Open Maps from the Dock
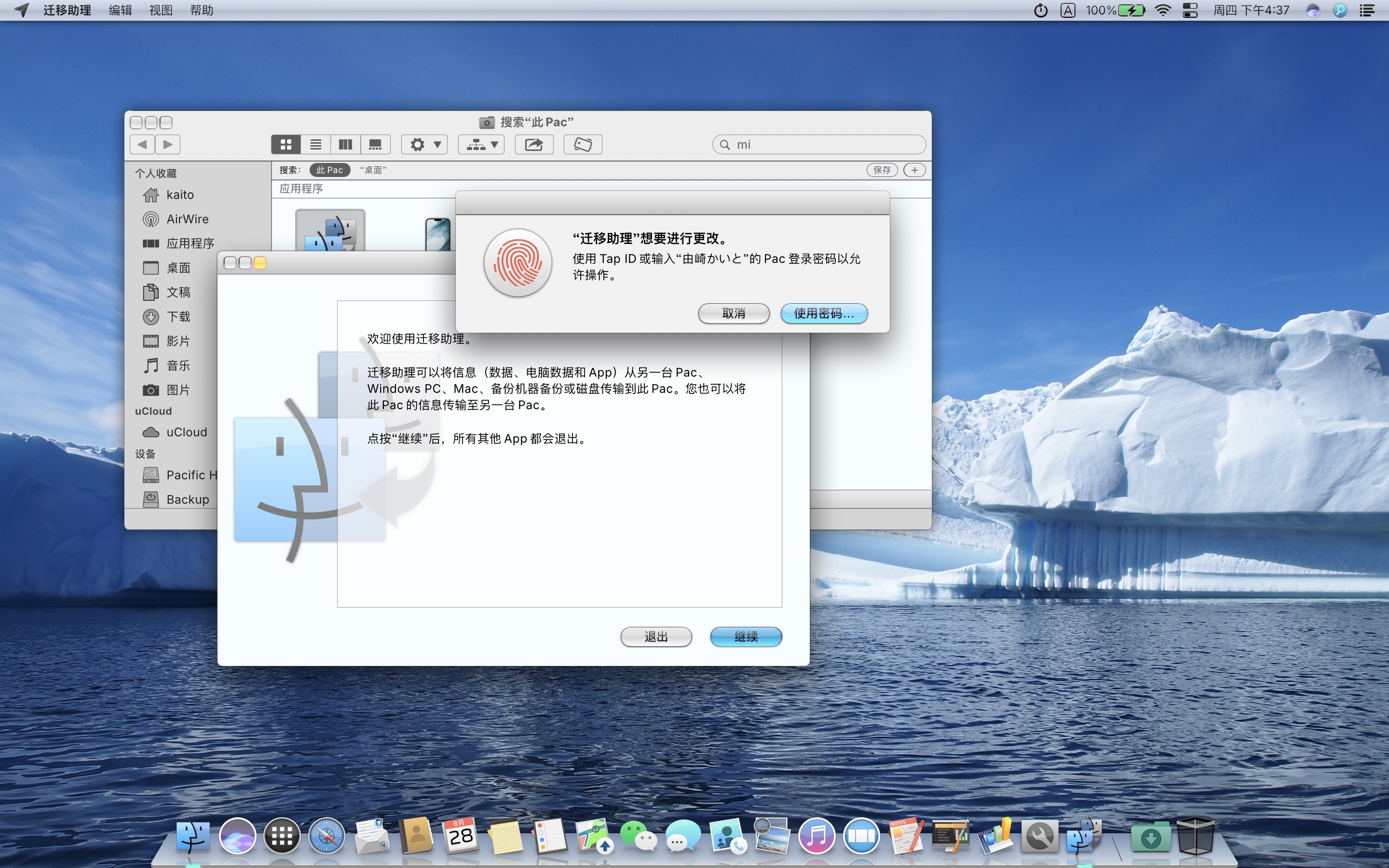 pyautogui.click(x=594, y=837)
